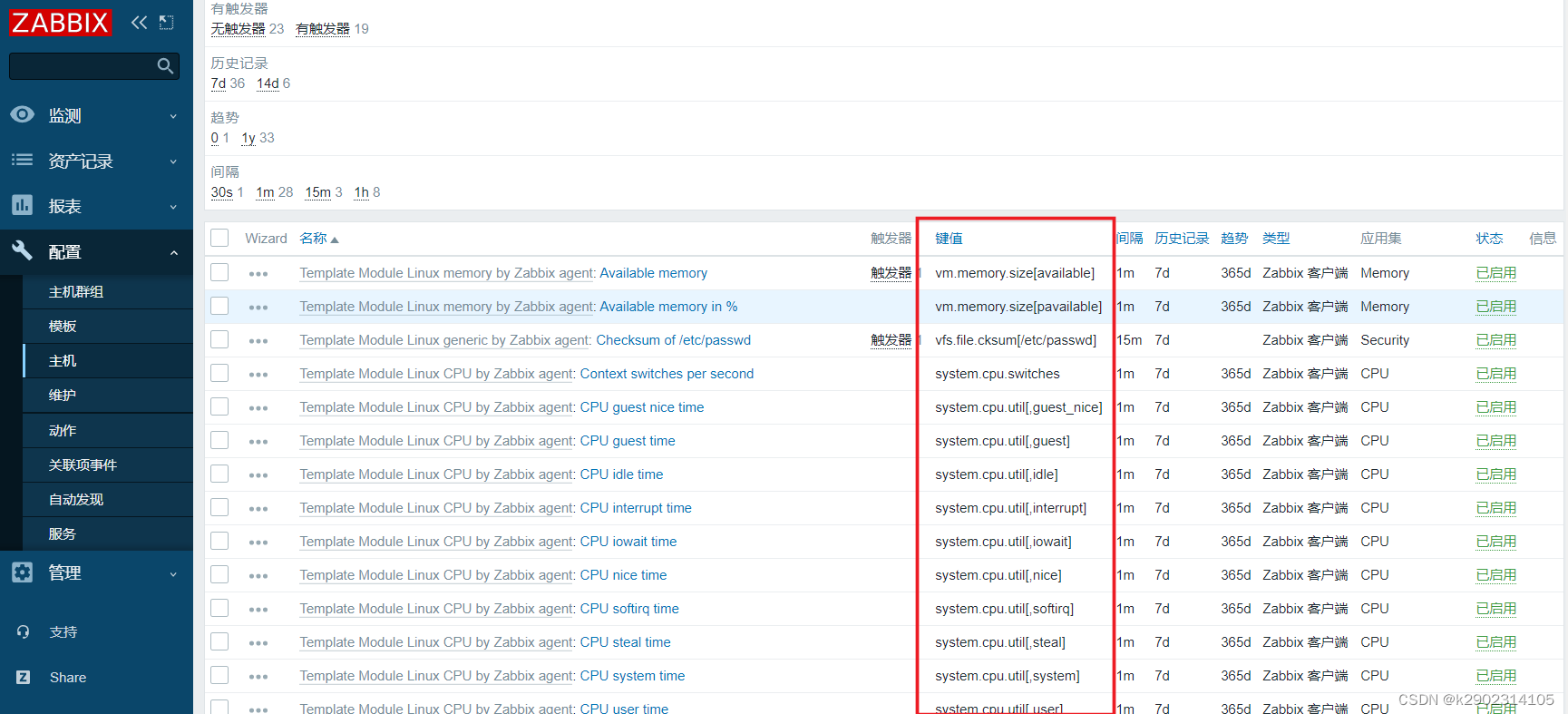
Task: Check the box for Checksum of /etc/passwd
Action: click(219, 339)
